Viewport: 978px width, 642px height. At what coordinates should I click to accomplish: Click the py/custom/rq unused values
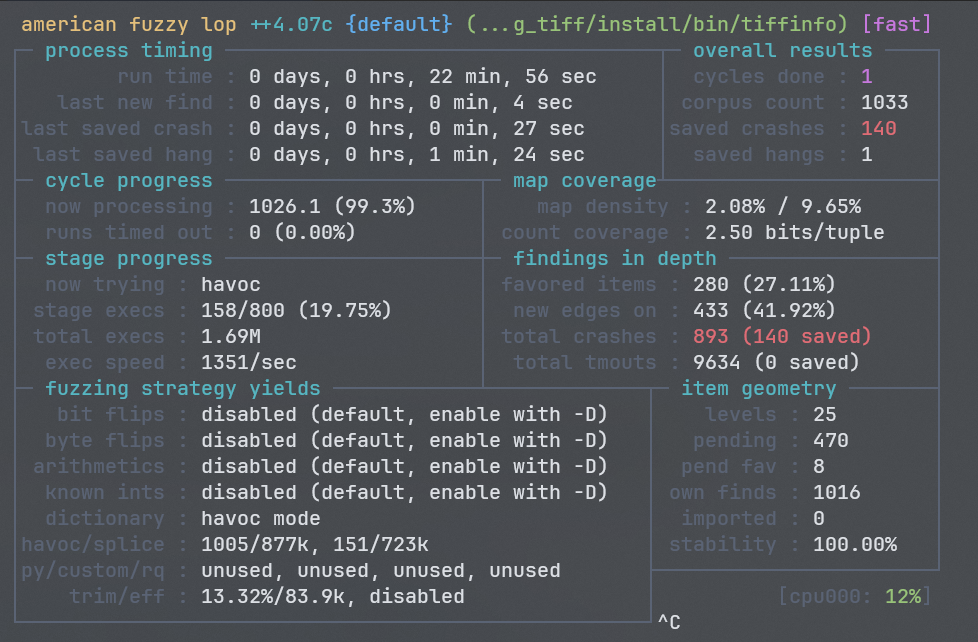(x=380, y=571)
